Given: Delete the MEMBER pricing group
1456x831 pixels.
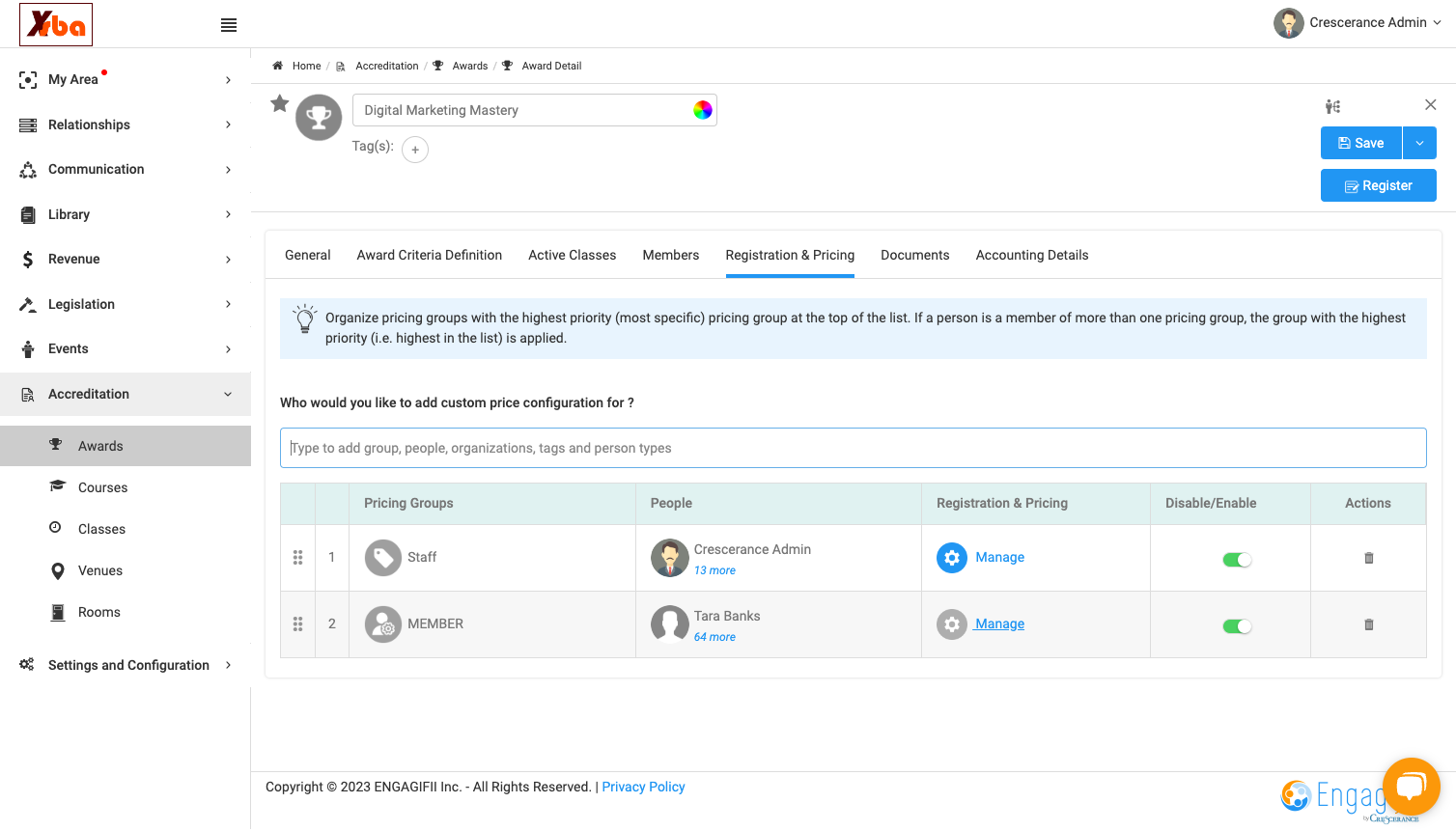Looking at the screenshot, I should point(1368,624).
